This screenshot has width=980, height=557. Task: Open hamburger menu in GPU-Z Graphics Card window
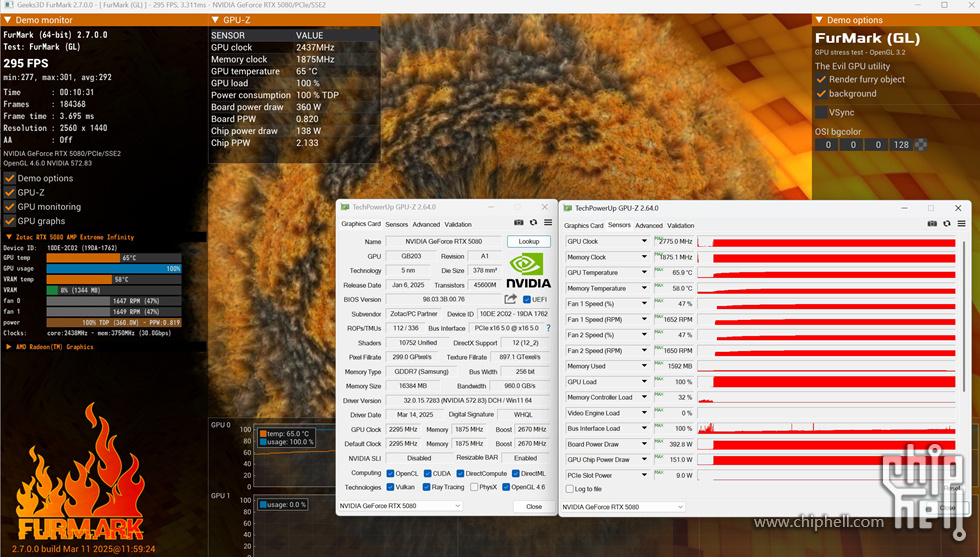(x=548, y=223)
